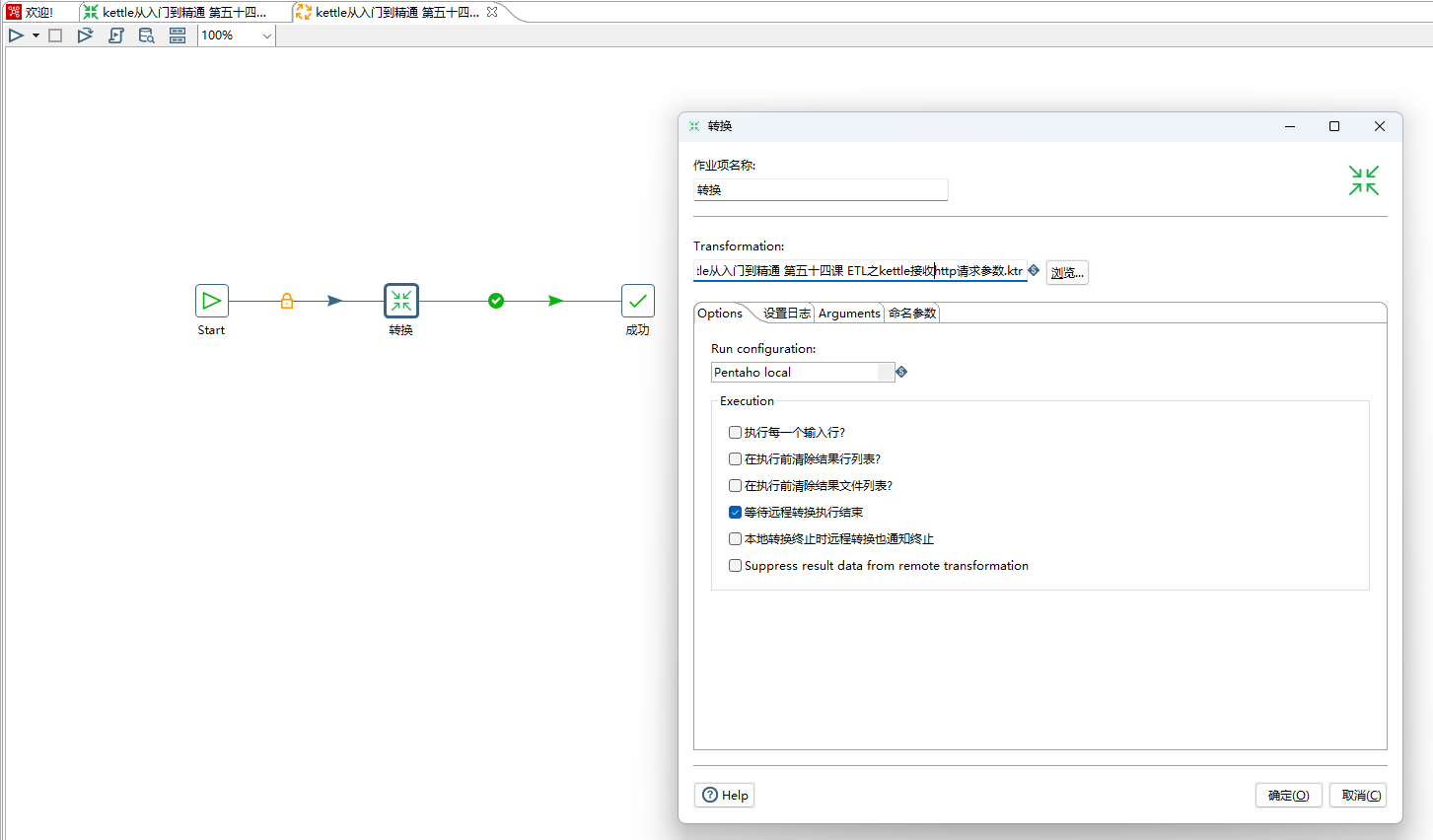Click variable icon beside Transformation path
This screenshot has width=1433, height=840.
click(1034, 270)
